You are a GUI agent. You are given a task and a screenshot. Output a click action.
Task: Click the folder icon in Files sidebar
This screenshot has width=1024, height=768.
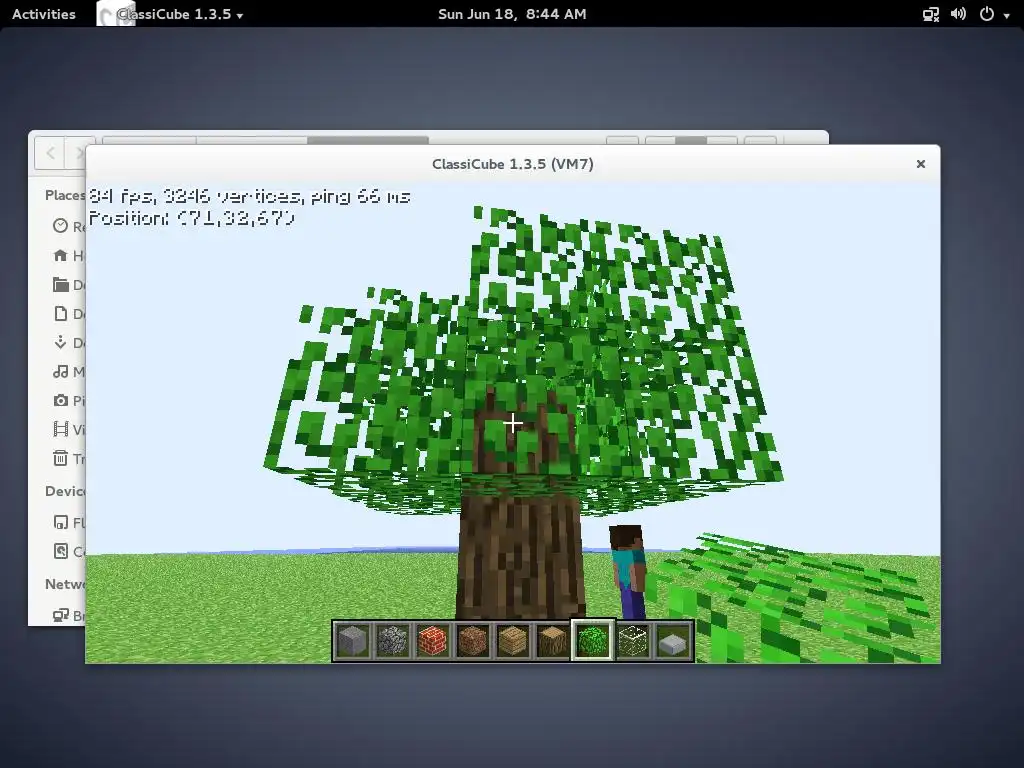(61, 285)
